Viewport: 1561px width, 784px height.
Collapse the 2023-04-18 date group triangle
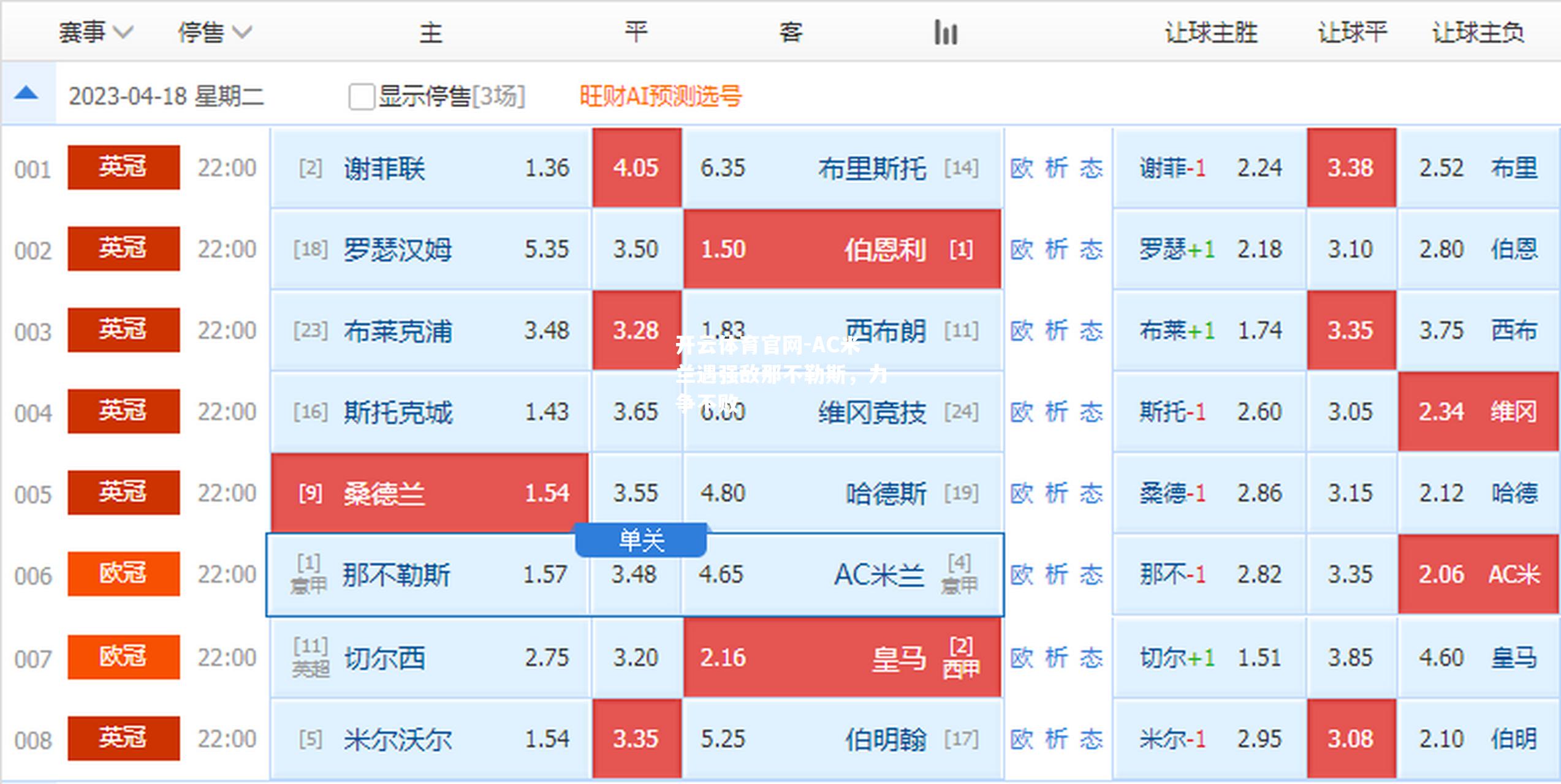pyautogui.click(x=26, y=94)
